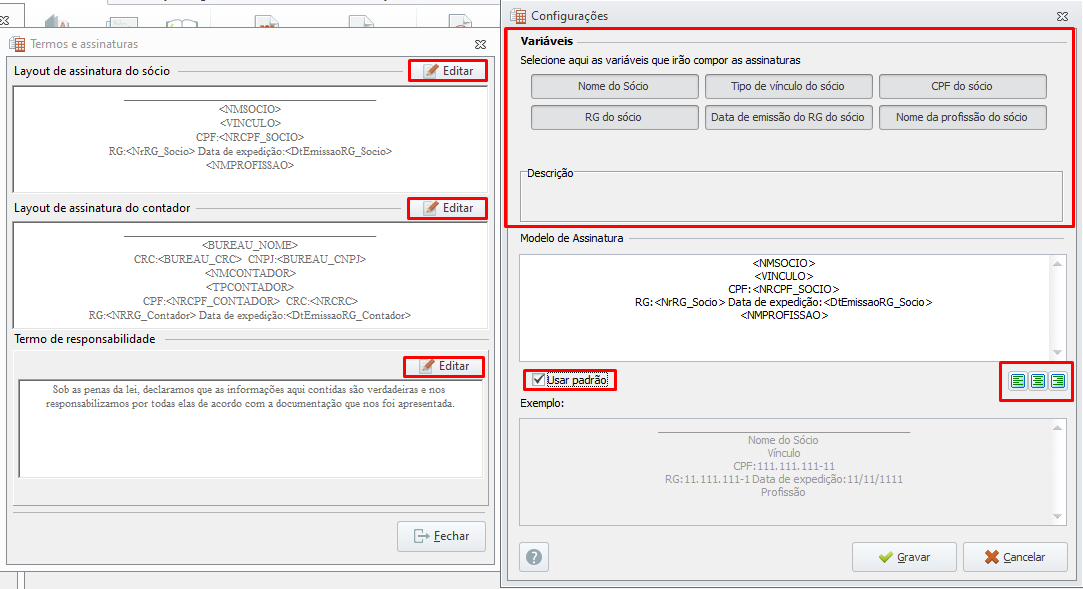The height and width of the screenshot is (589, 1083).
Task: Insert the CPF do sócio variable
Action: tap(962, 86)
